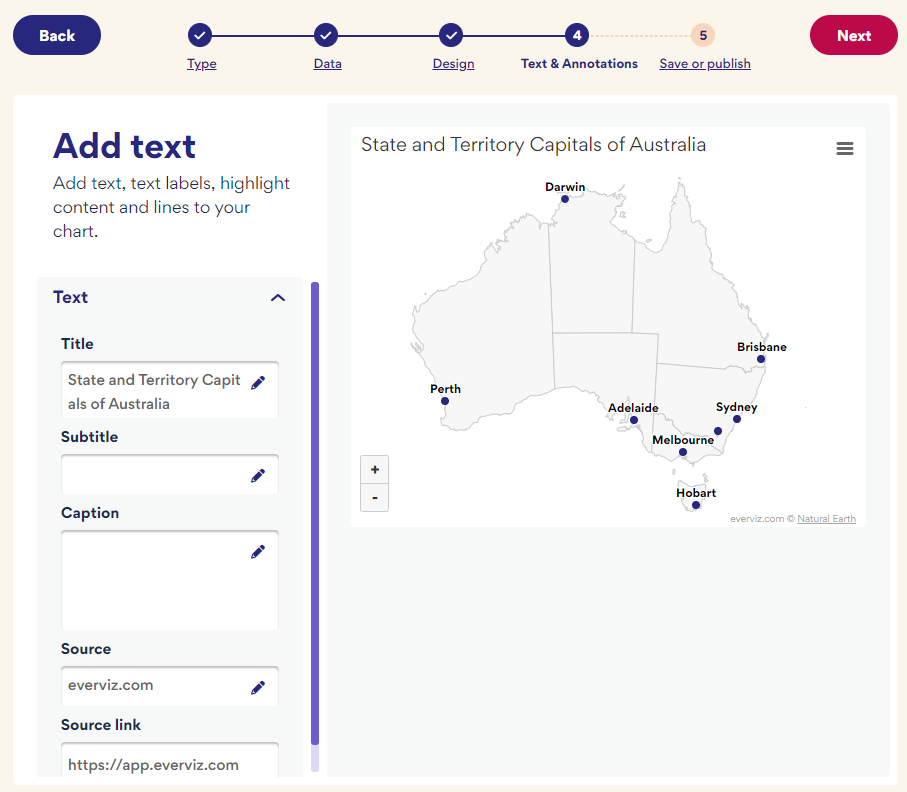
Task: Click the Back button
Action: coord(57,35)
